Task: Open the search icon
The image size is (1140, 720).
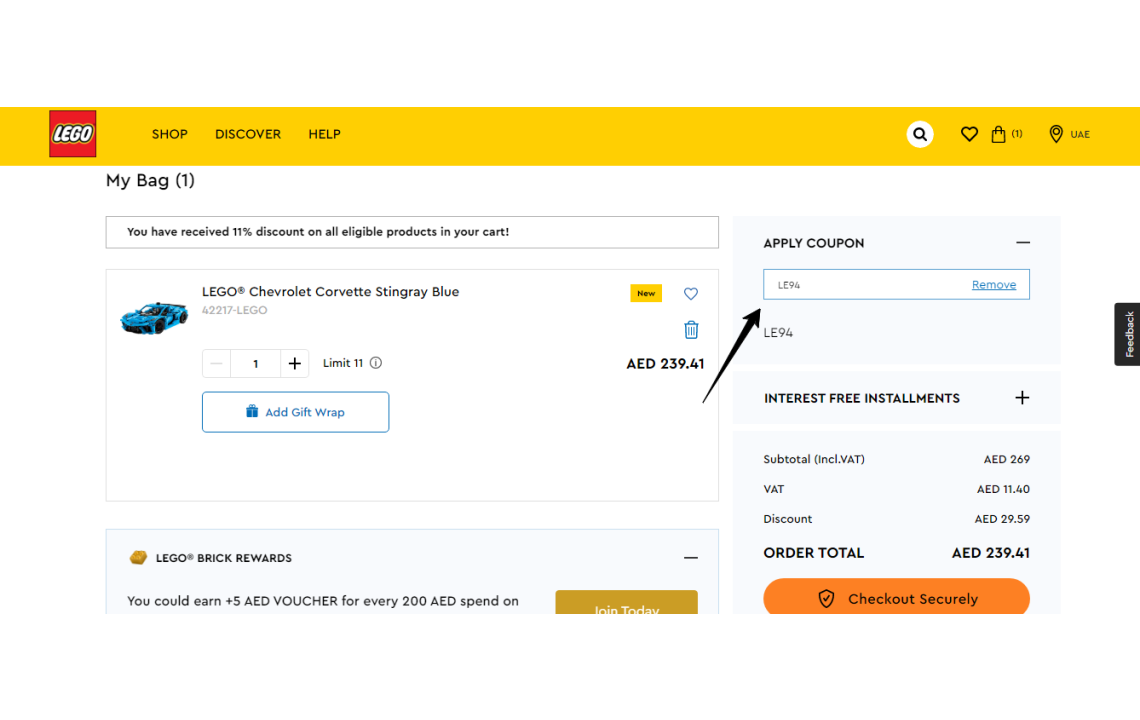Action: point(920,134)
